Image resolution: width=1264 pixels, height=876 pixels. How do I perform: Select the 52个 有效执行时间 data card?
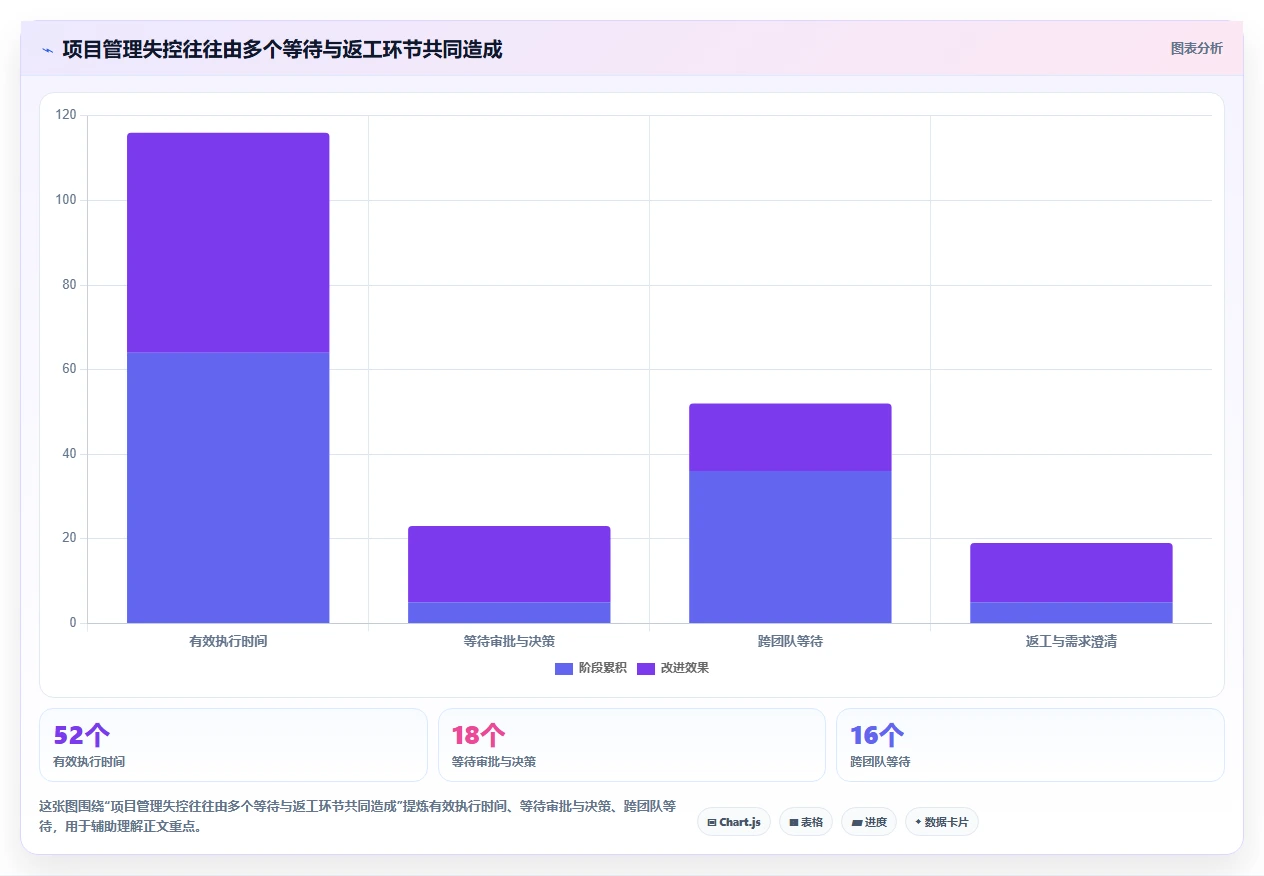click(233, 745)
